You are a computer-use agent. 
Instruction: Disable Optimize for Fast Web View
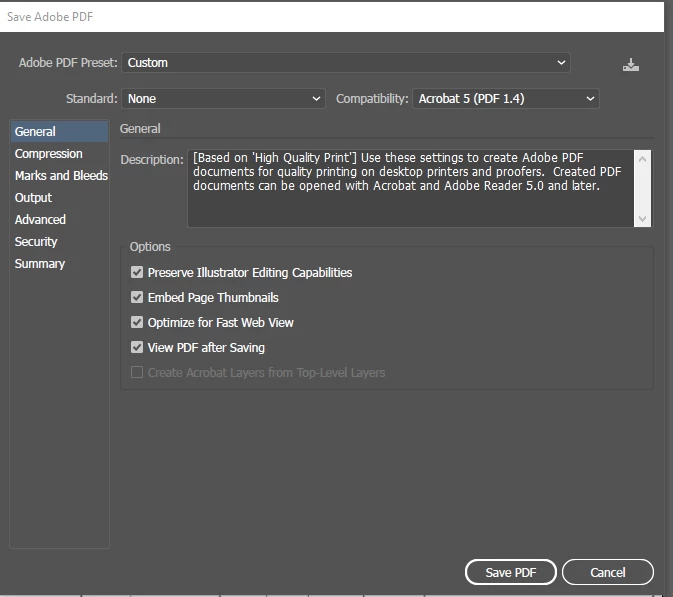(137, 322)
